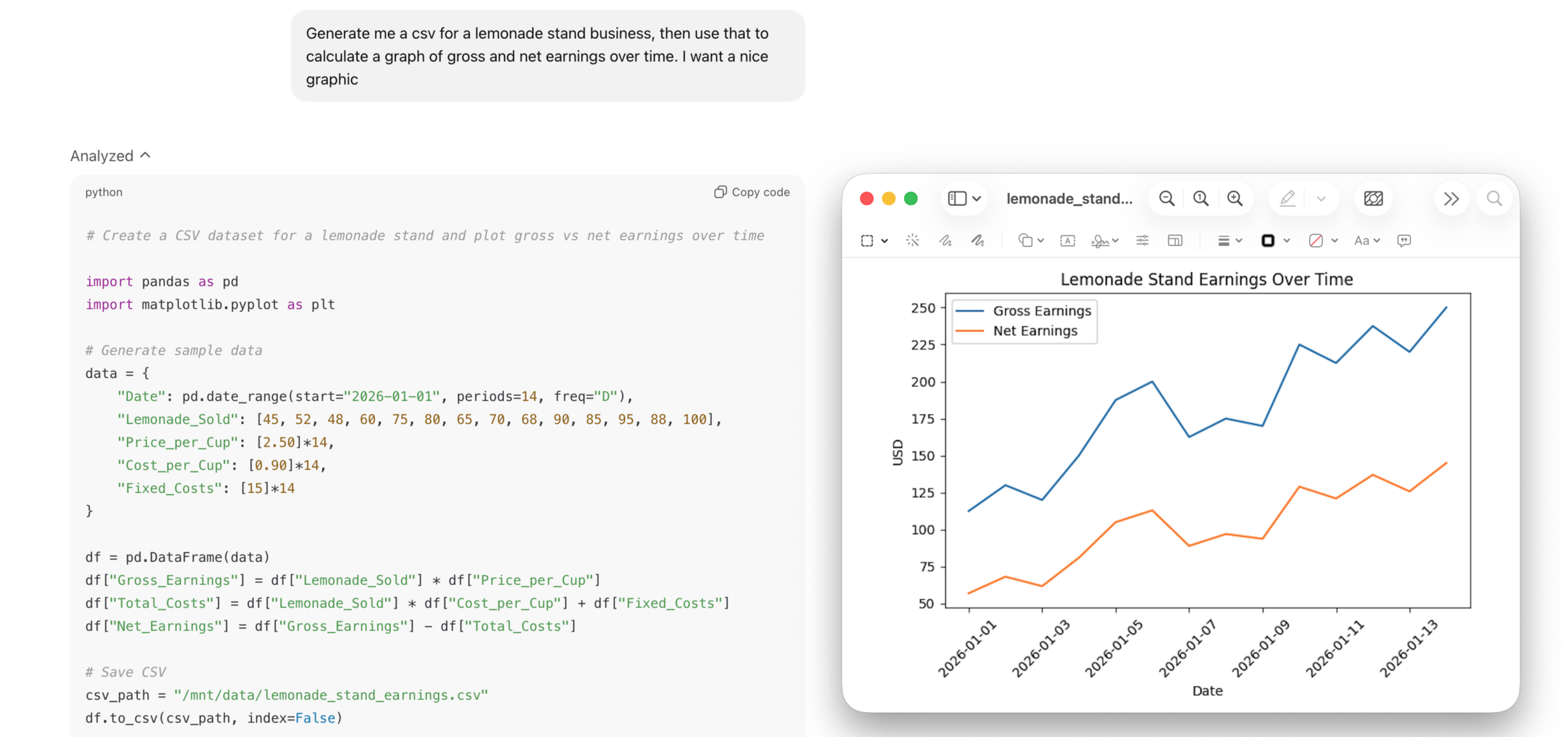The height and width of the screenshot is (737, 1568).
Task: Open the Shapes tool menu
Action: [x=1030, y=241]
